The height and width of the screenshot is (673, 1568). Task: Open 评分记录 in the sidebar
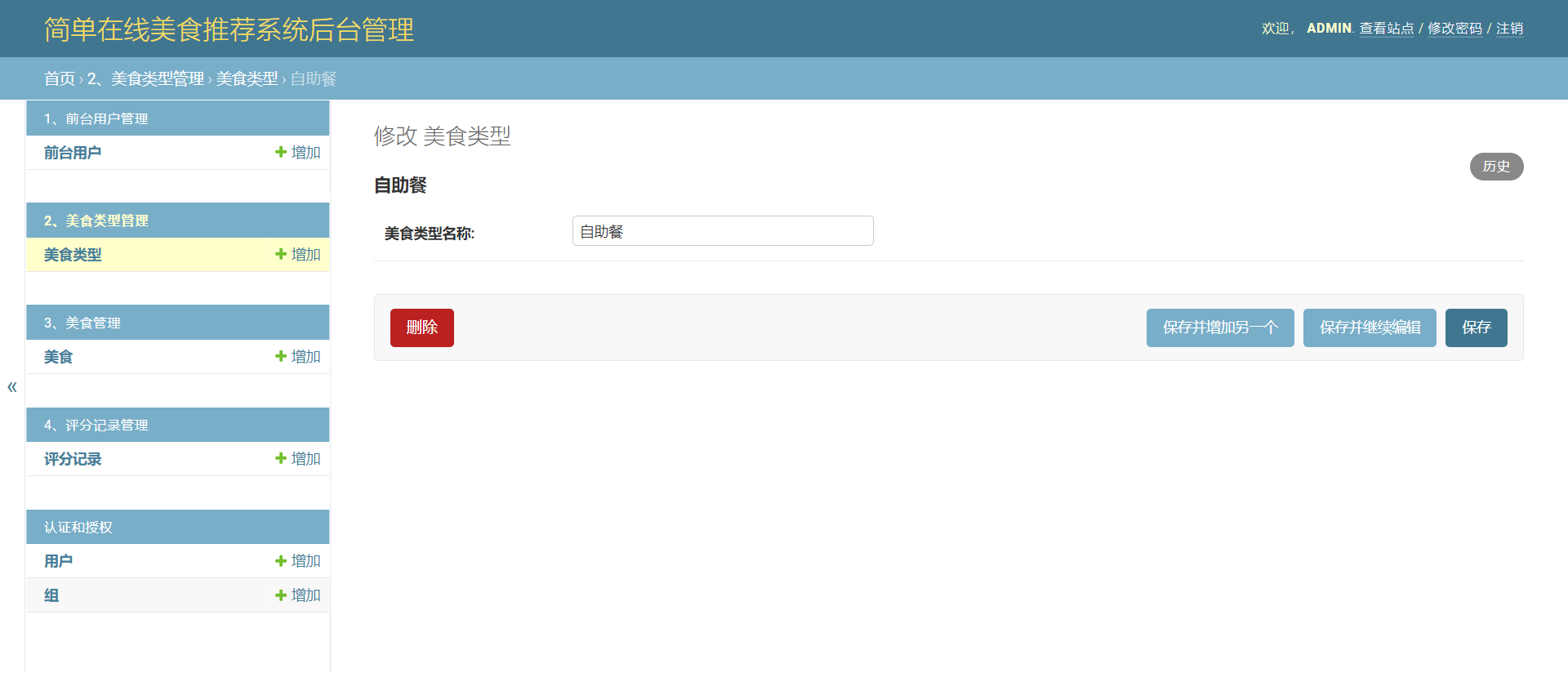point(73,459)
